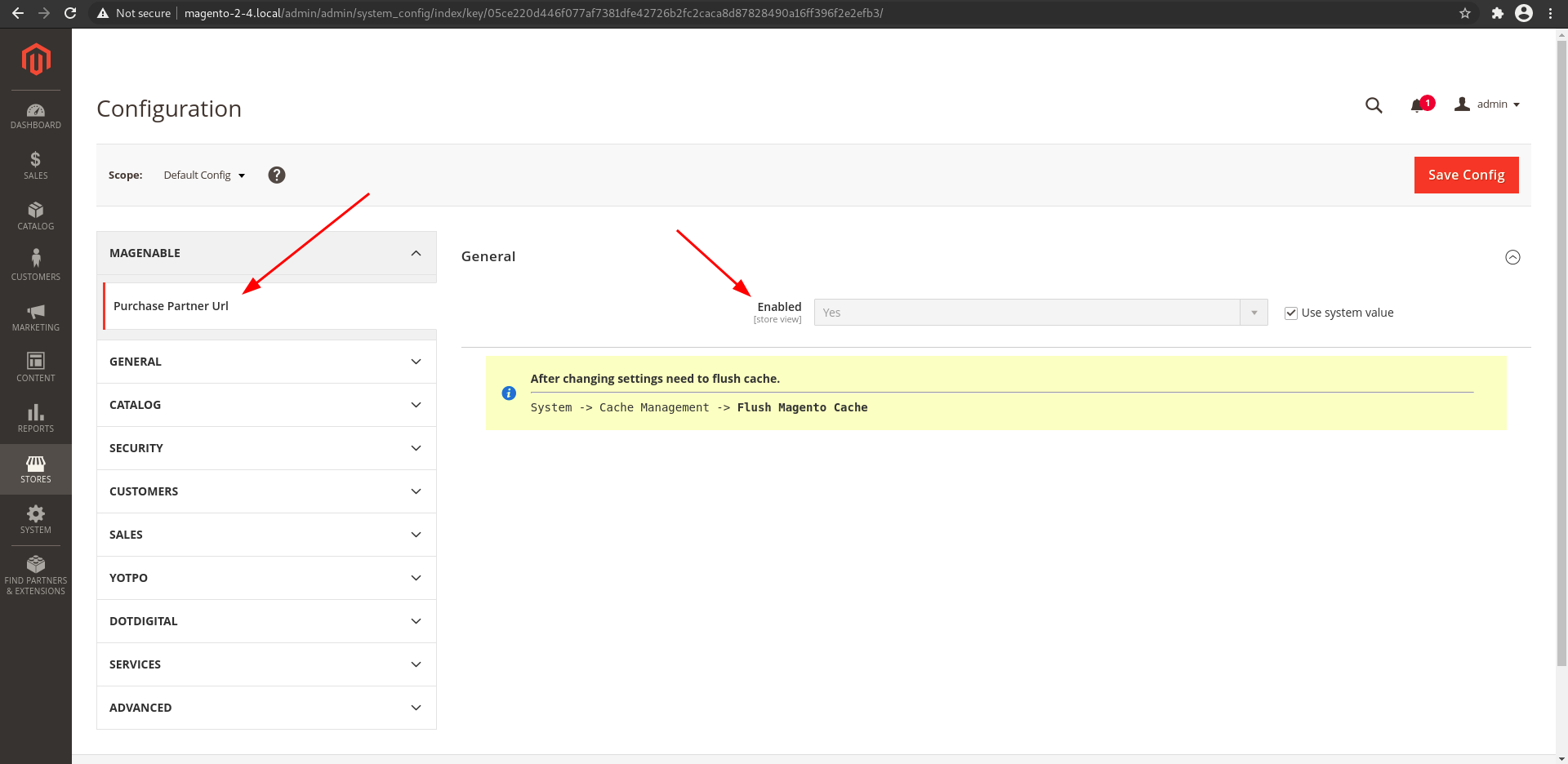
Task: Click the browser forward arrow
Action: click(x=44, y=13)
